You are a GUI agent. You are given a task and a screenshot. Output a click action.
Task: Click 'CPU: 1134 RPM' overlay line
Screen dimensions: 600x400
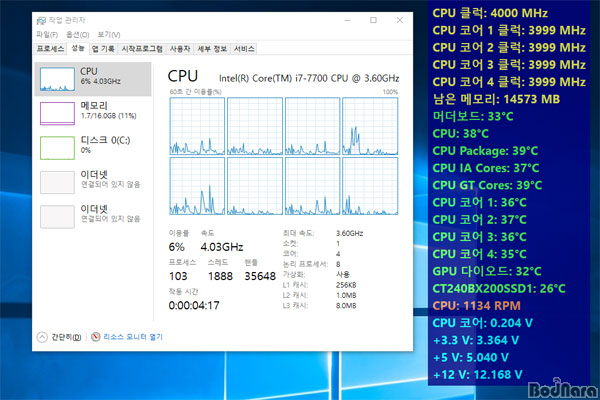(476, 306)
